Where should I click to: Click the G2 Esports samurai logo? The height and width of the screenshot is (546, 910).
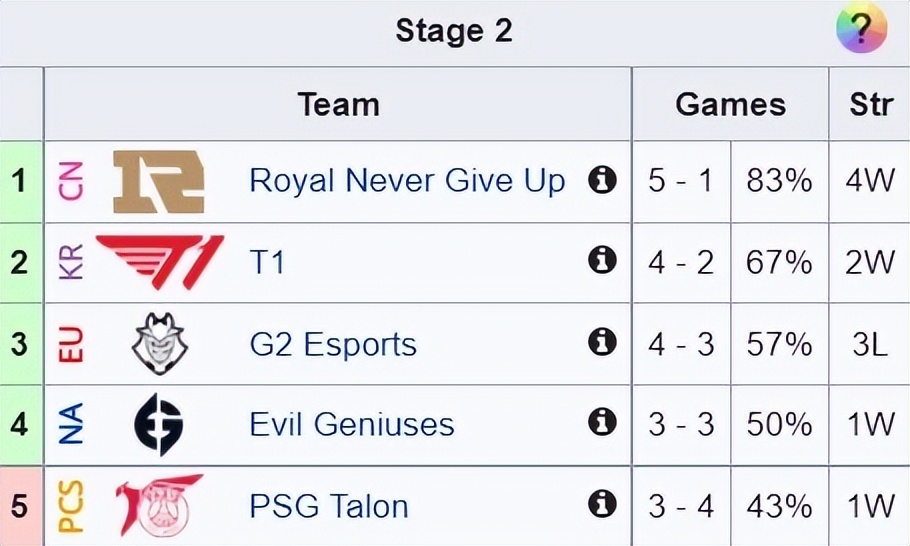coord(160,343)
